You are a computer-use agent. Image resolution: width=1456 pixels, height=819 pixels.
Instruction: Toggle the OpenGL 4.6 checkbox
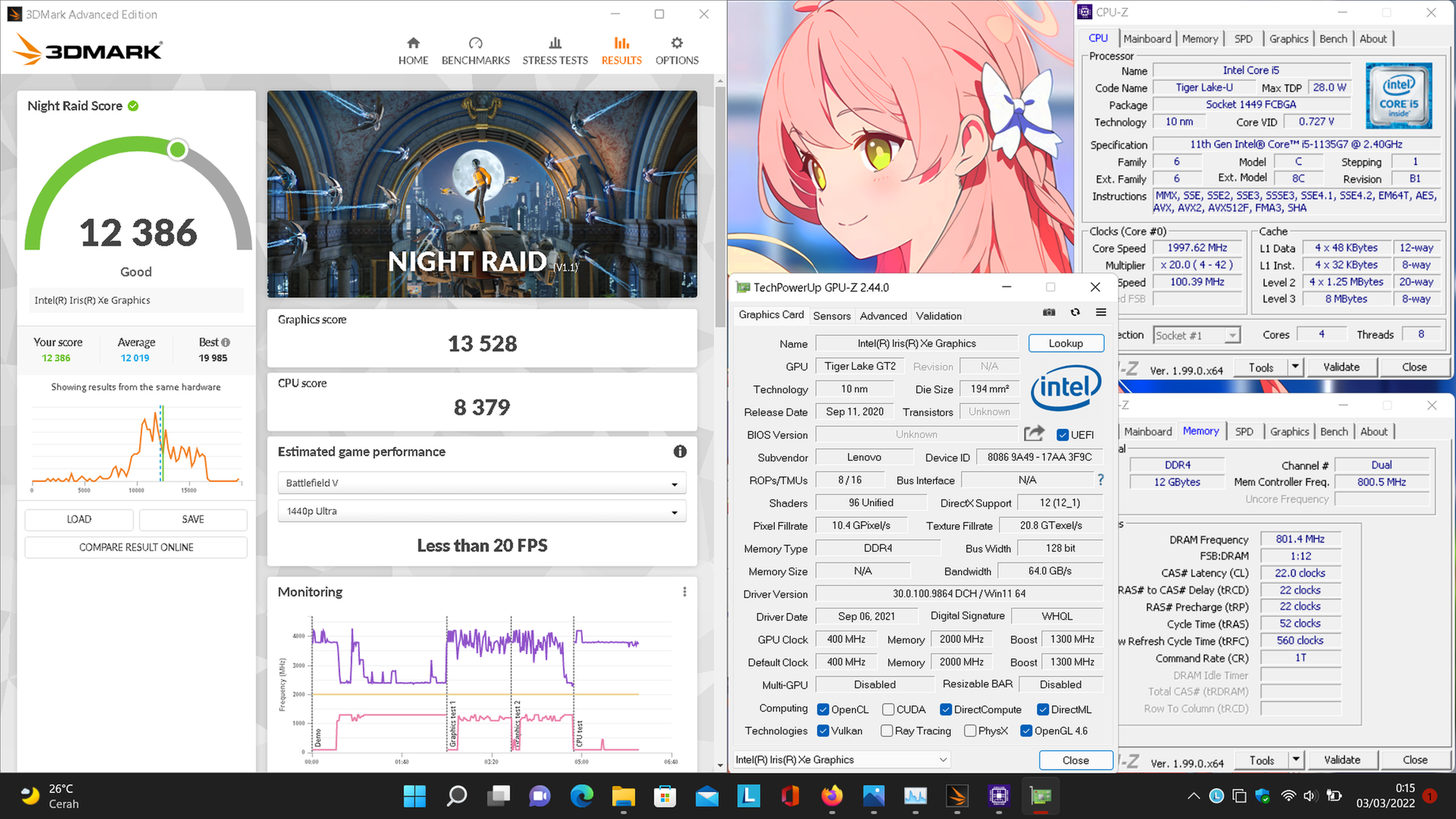1026,731
